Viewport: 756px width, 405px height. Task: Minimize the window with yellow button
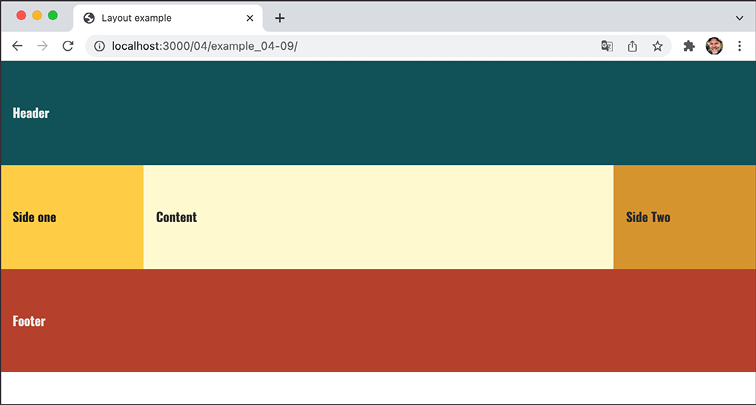37,15
